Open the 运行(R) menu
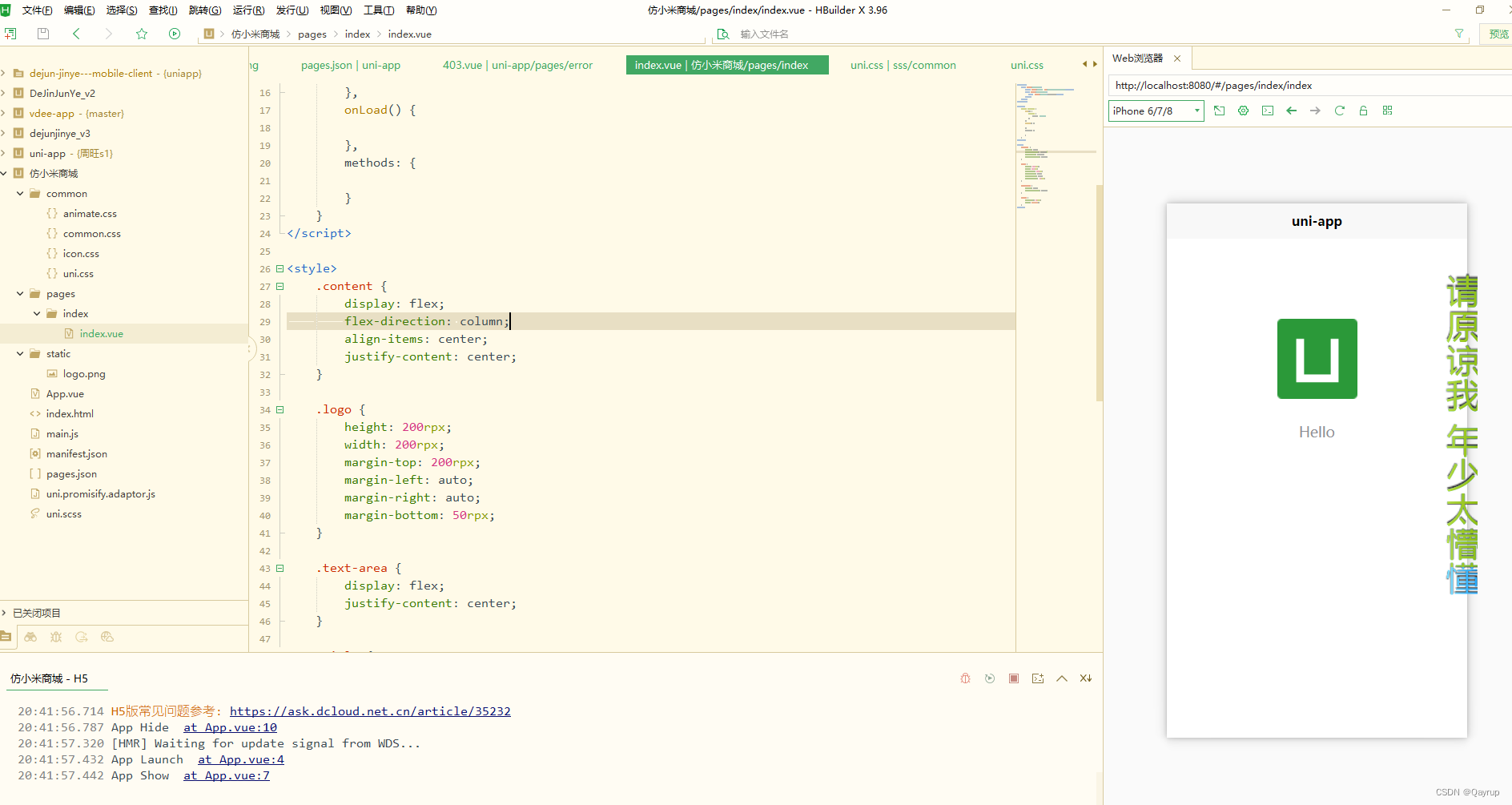The image size is (1512, 805). [248, 10]
